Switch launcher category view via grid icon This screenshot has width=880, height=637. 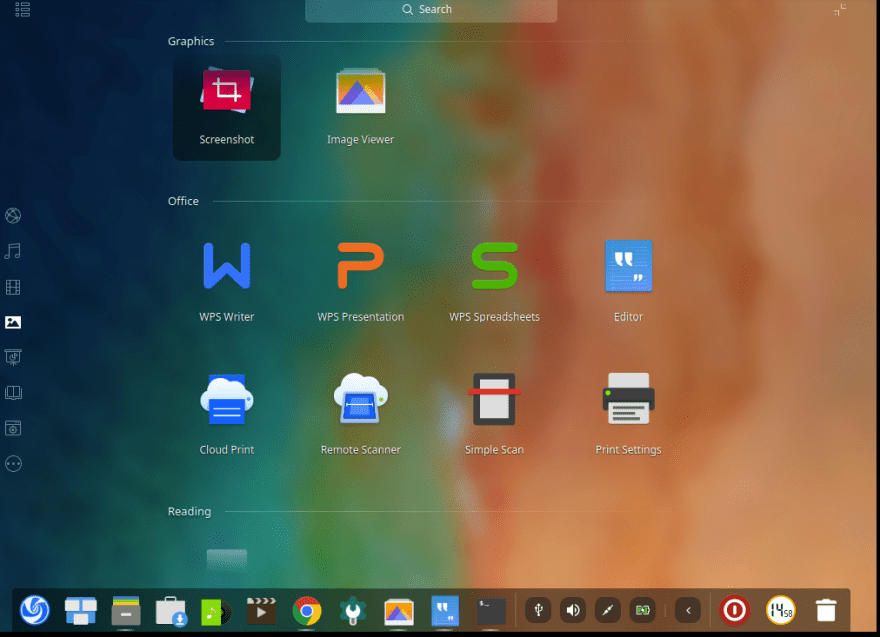pos(22,9)
